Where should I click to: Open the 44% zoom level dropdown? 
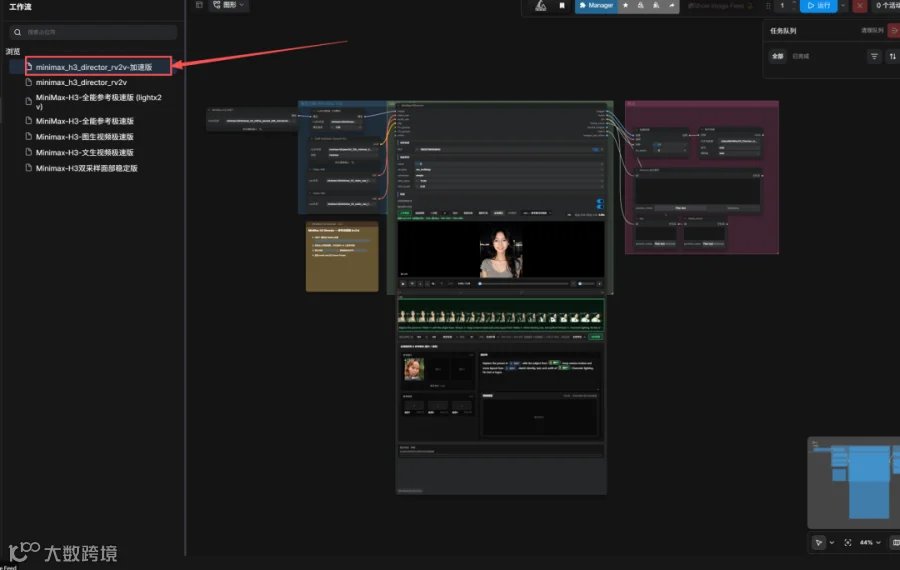point(870,542)
